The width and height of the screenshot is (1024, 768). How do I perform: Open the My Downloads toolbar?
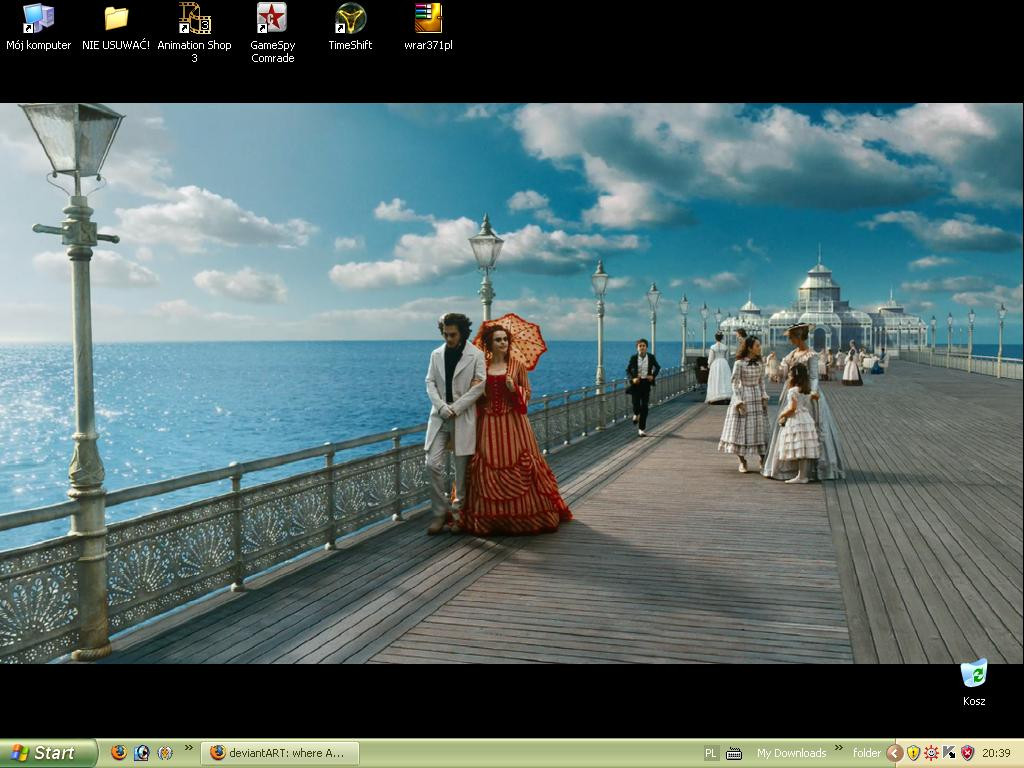point(792,753)
